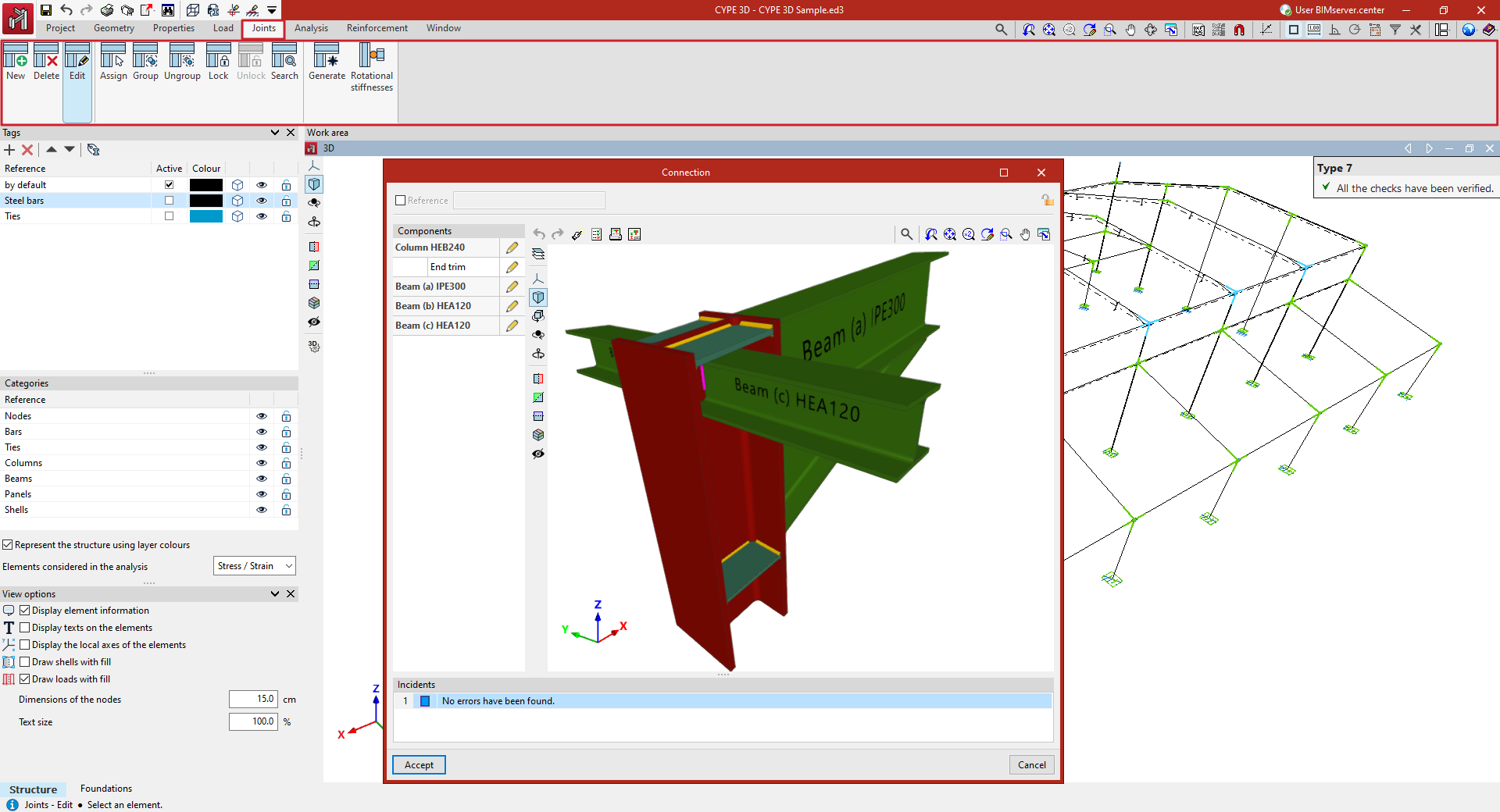Enable the Reference checkbox in Connection dialog

click(x=401, y=201)
